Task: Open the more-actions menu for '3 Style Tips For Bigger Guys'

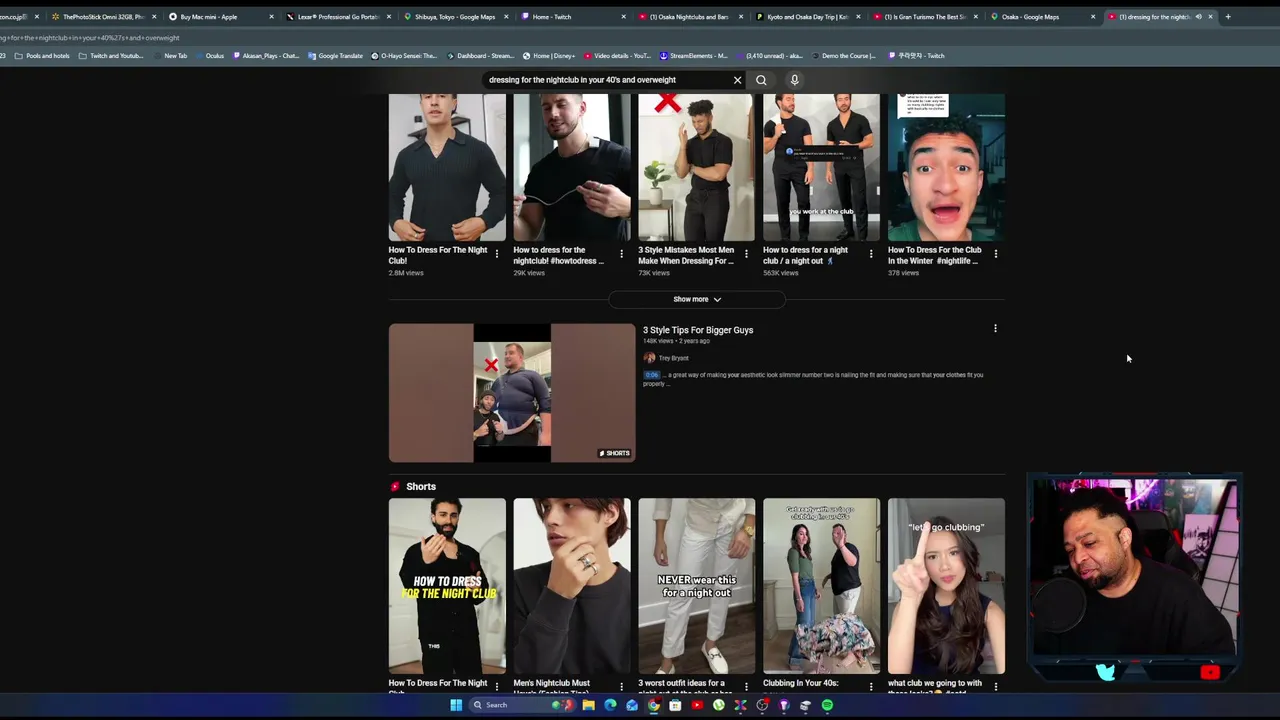Action: pyautogui.click(x=995, y=328)
